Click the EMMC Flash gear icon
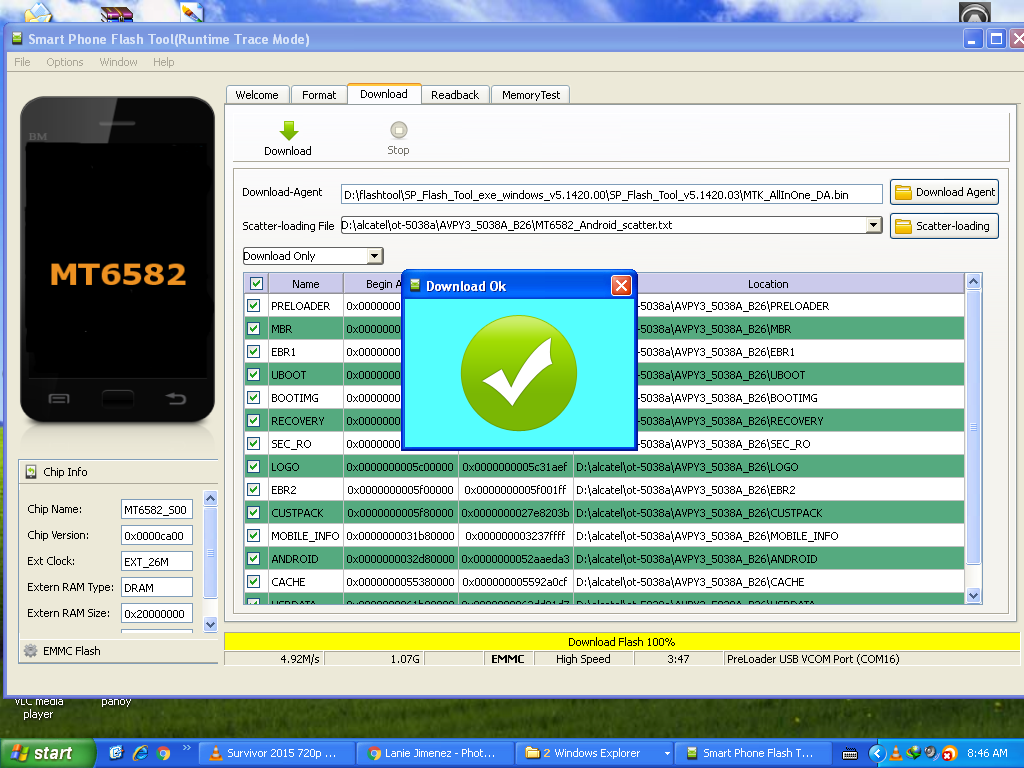Image resolution: width=1024 pixels, height=768 pixels. coord(30,651)
